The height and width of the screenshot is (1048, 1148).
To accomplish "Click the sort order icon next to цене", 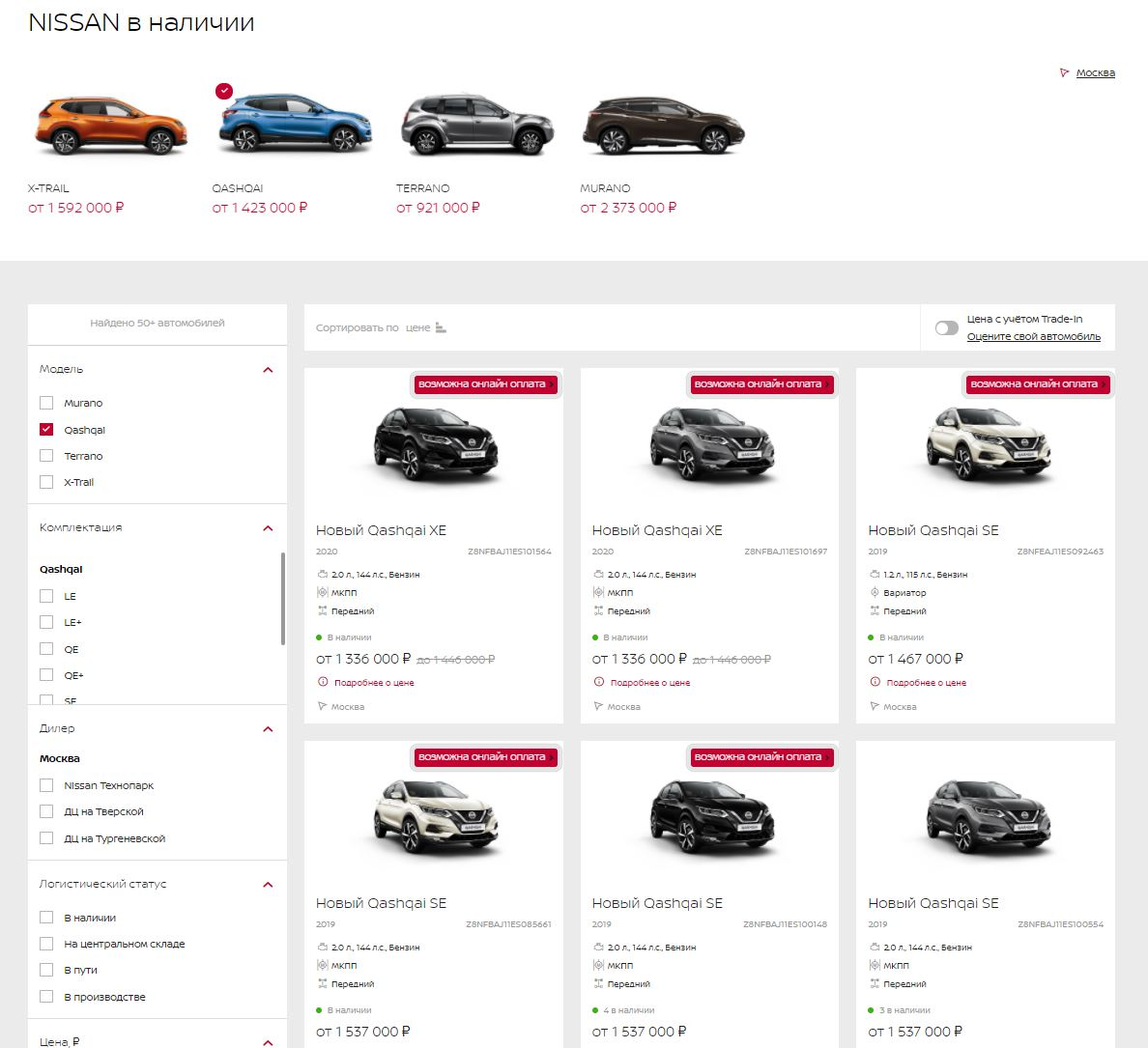I will click(x=441, y=327).
